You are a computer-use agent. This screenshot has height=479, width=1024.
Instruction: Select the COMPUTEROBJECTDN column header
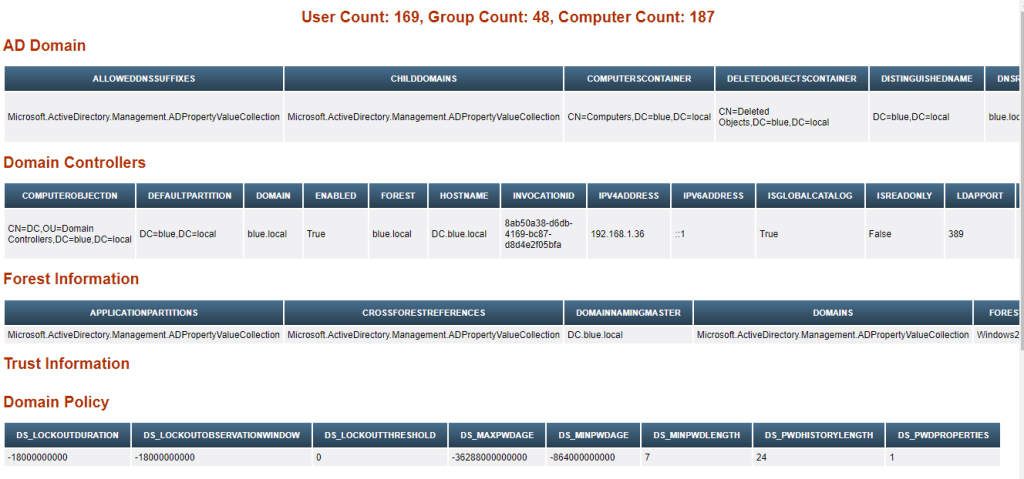69,196
